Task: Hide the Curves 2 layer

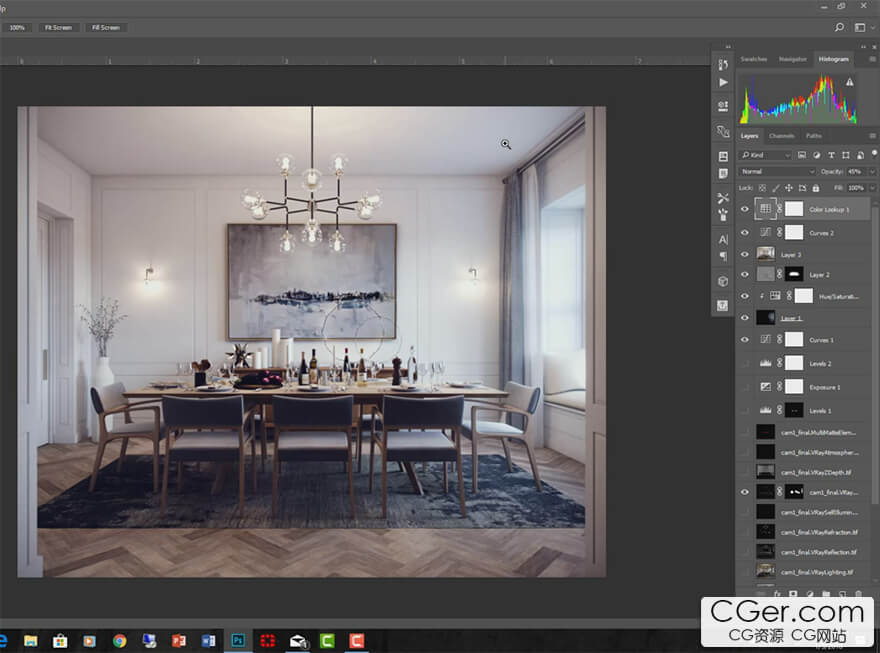Action: coord(745,232)
